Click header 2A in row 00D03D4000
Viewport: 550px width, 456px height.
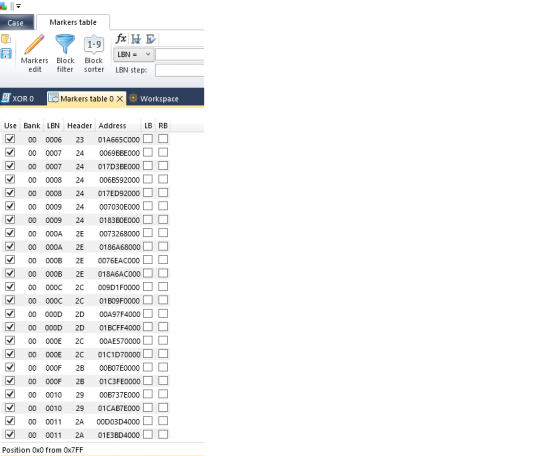point(80,422)
